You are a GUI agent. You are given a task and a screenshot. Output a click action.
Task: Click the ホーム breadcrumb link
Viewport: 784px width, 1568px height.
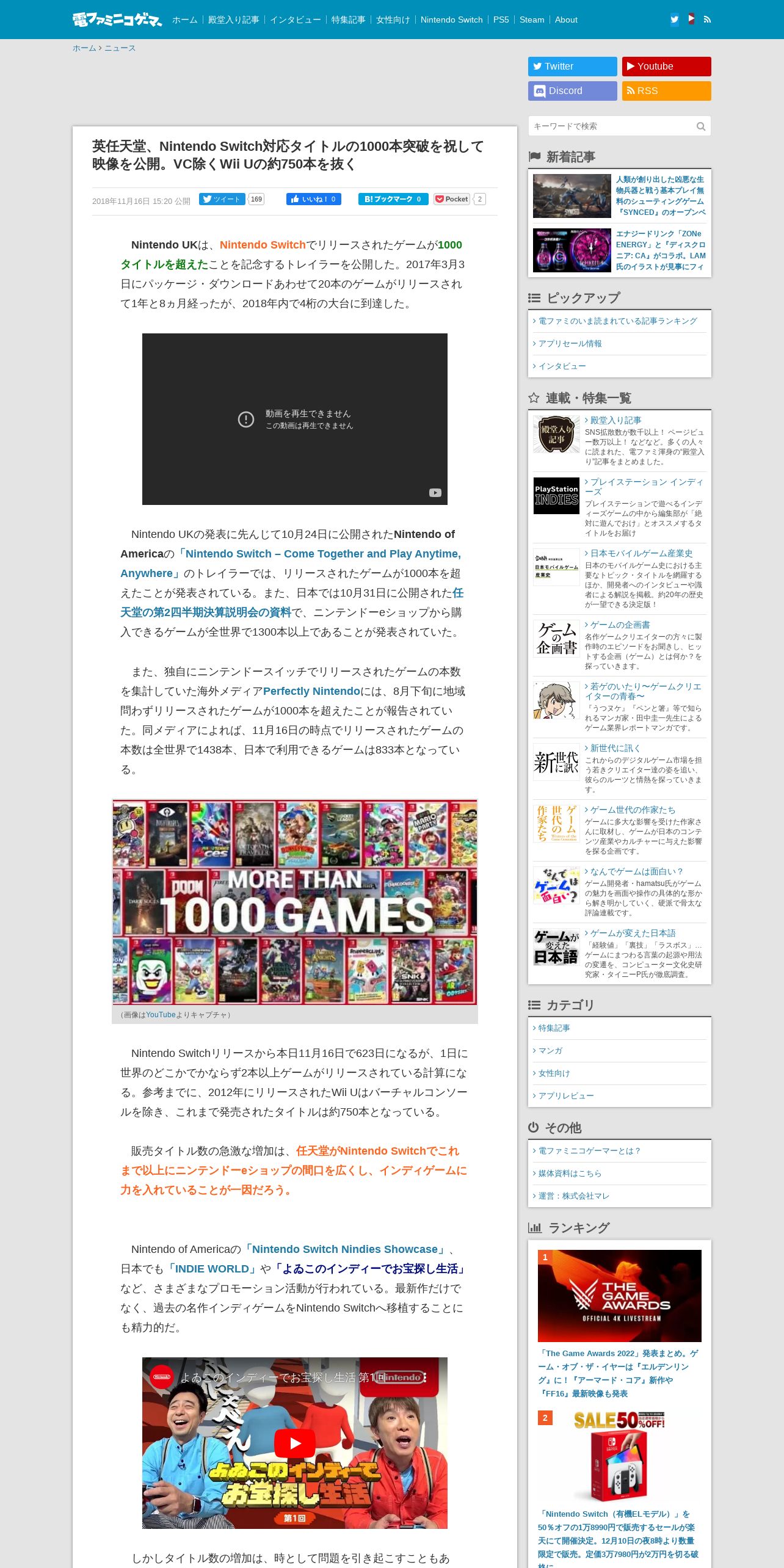[x=84, y=48]
